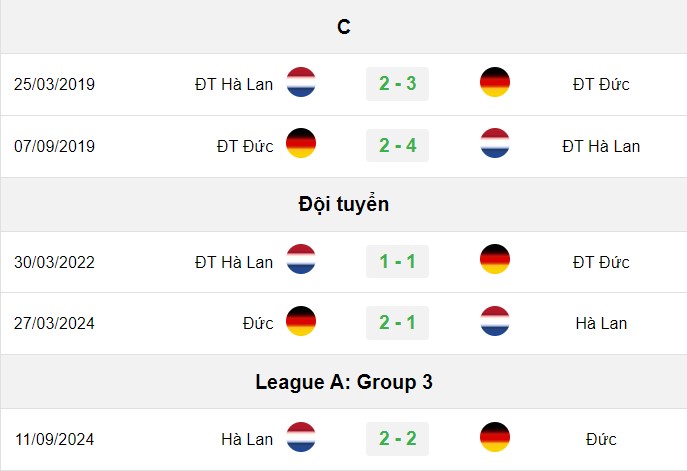
Task: Open the 1 - 1 score result
Action: point(397,262)
